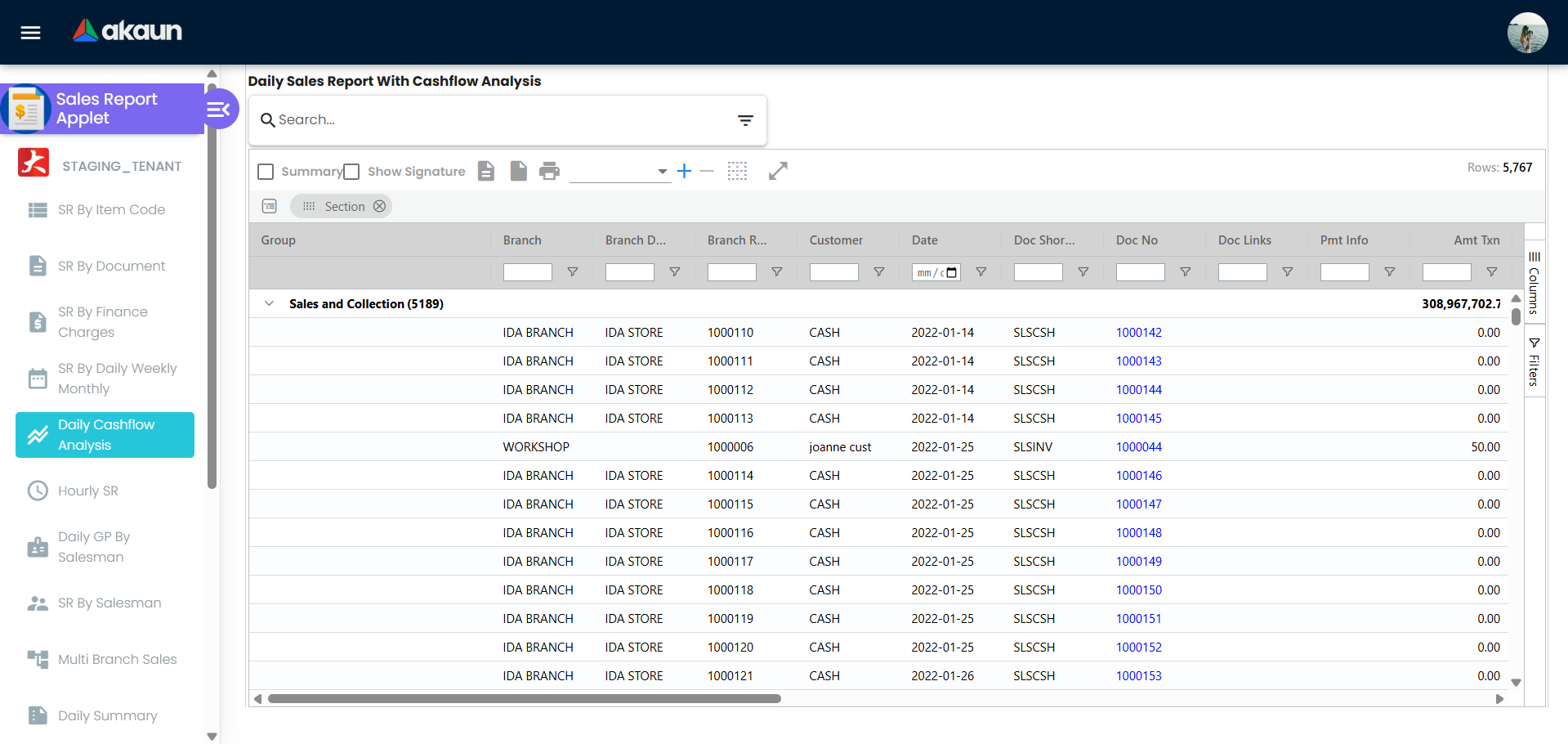Enable the Summary checkbox
This screenshot has height=744, width=1568.
(265, 172)
